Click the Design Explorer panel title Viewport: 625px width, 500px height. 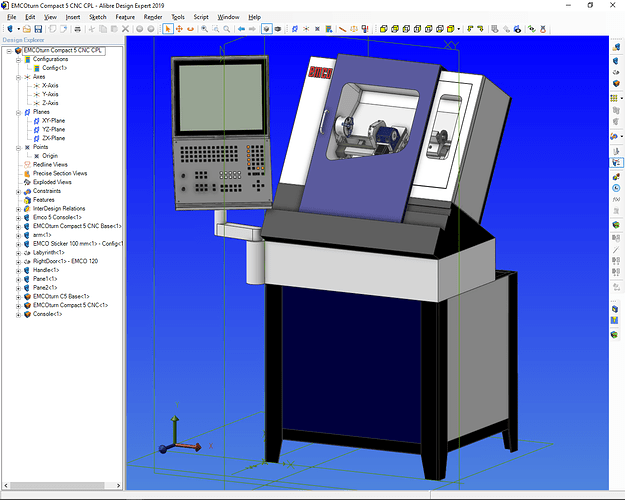(24, 40)
